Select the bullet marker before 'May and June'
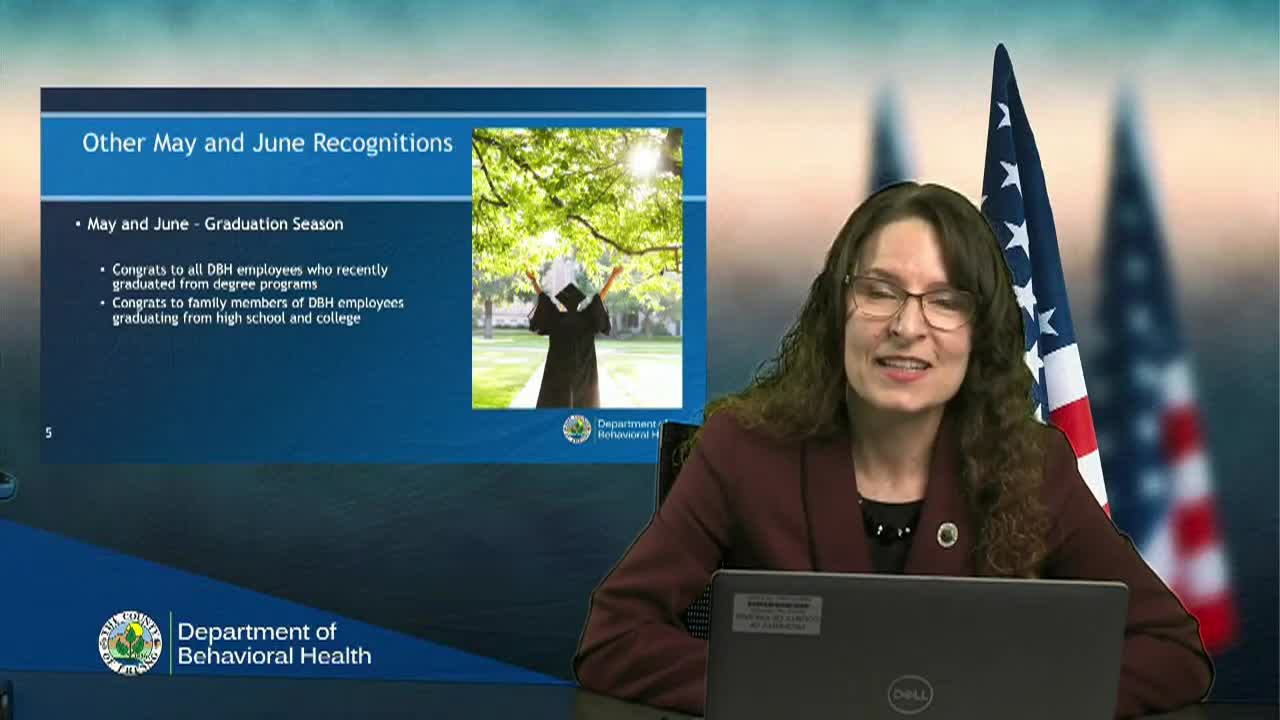Screen dimensions: 1280x720 tap(77, 224)
